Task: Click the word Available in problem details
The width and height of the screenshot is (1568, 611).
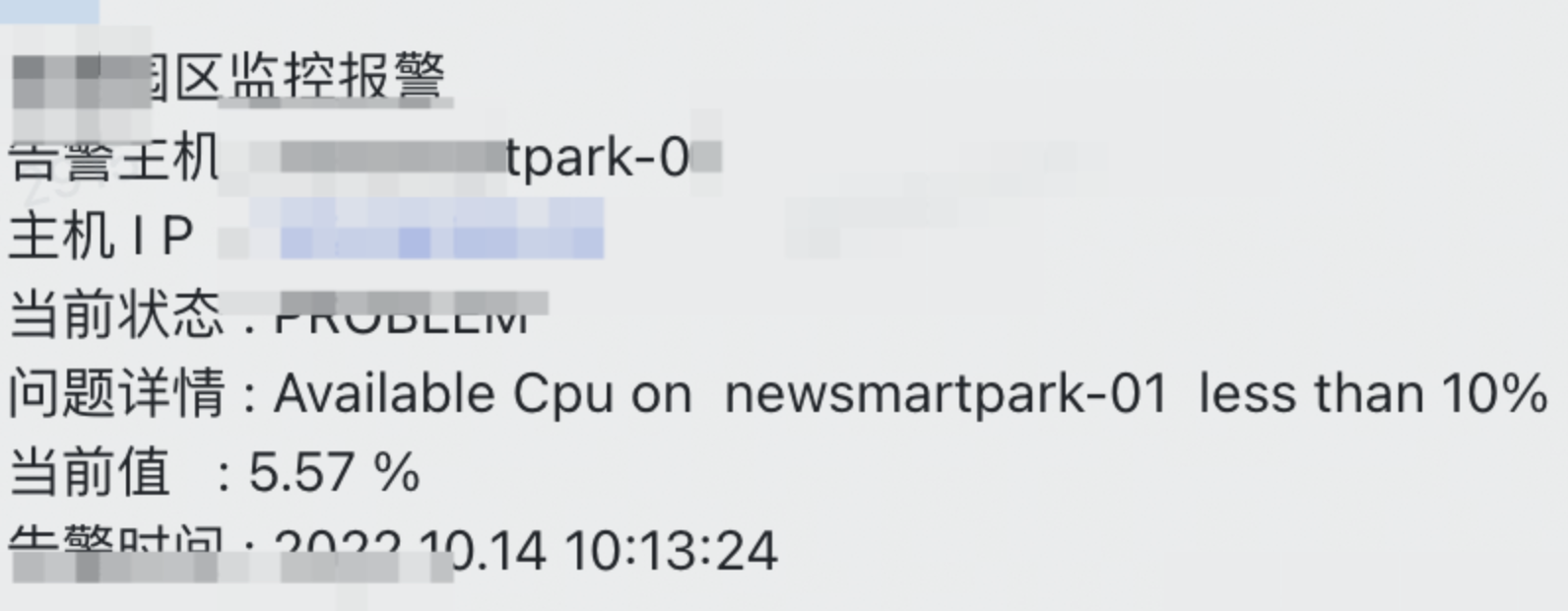Action: tap(385, 393)
